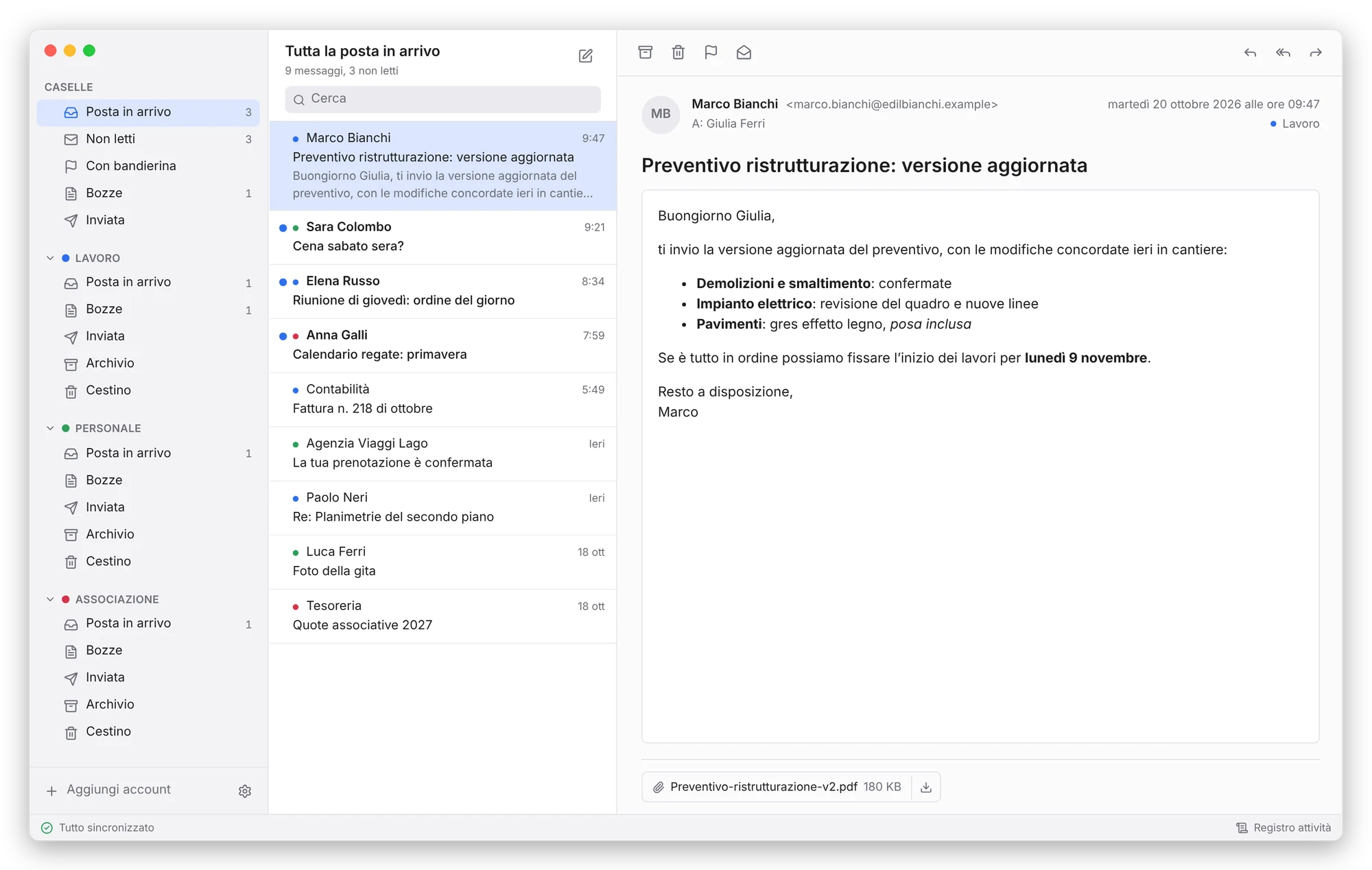Collapse the PERSONALE account section
The image size is (1372, 870).
tap(50, 428)
